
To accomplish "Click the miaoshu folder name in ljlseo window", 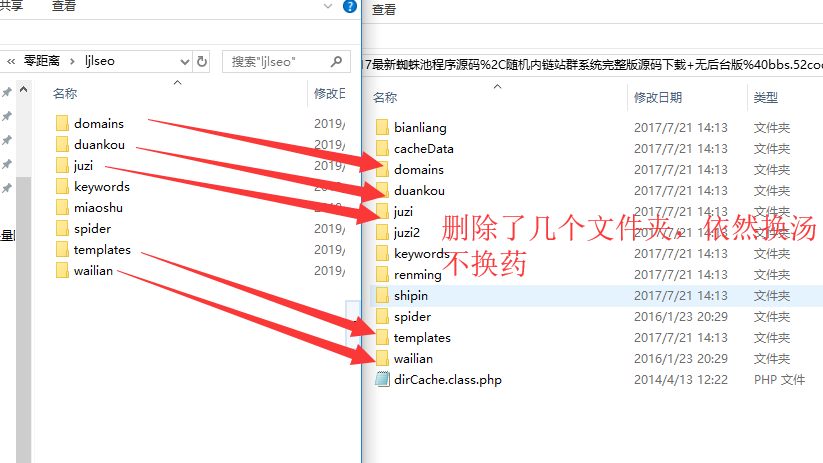I will (x=98, y=207).
